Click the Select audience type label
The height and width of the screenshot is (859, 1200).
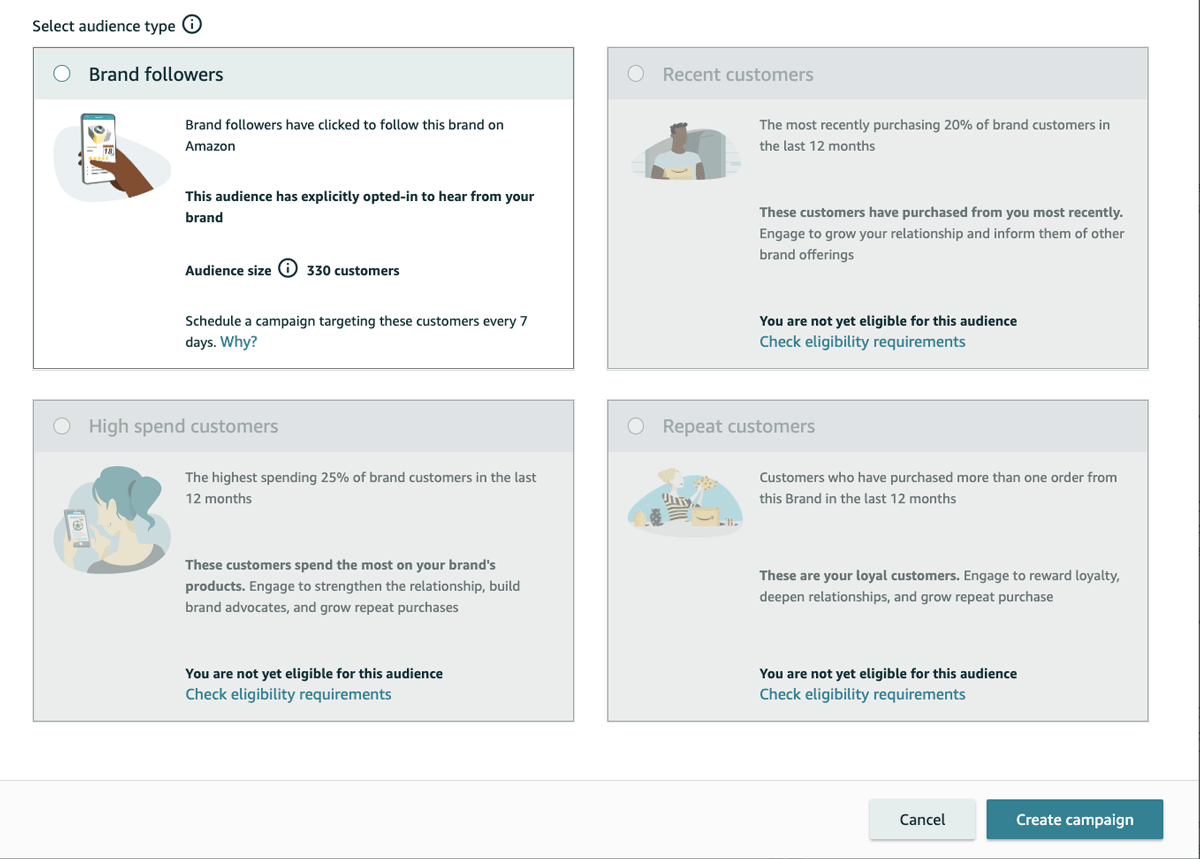point(103,26)
